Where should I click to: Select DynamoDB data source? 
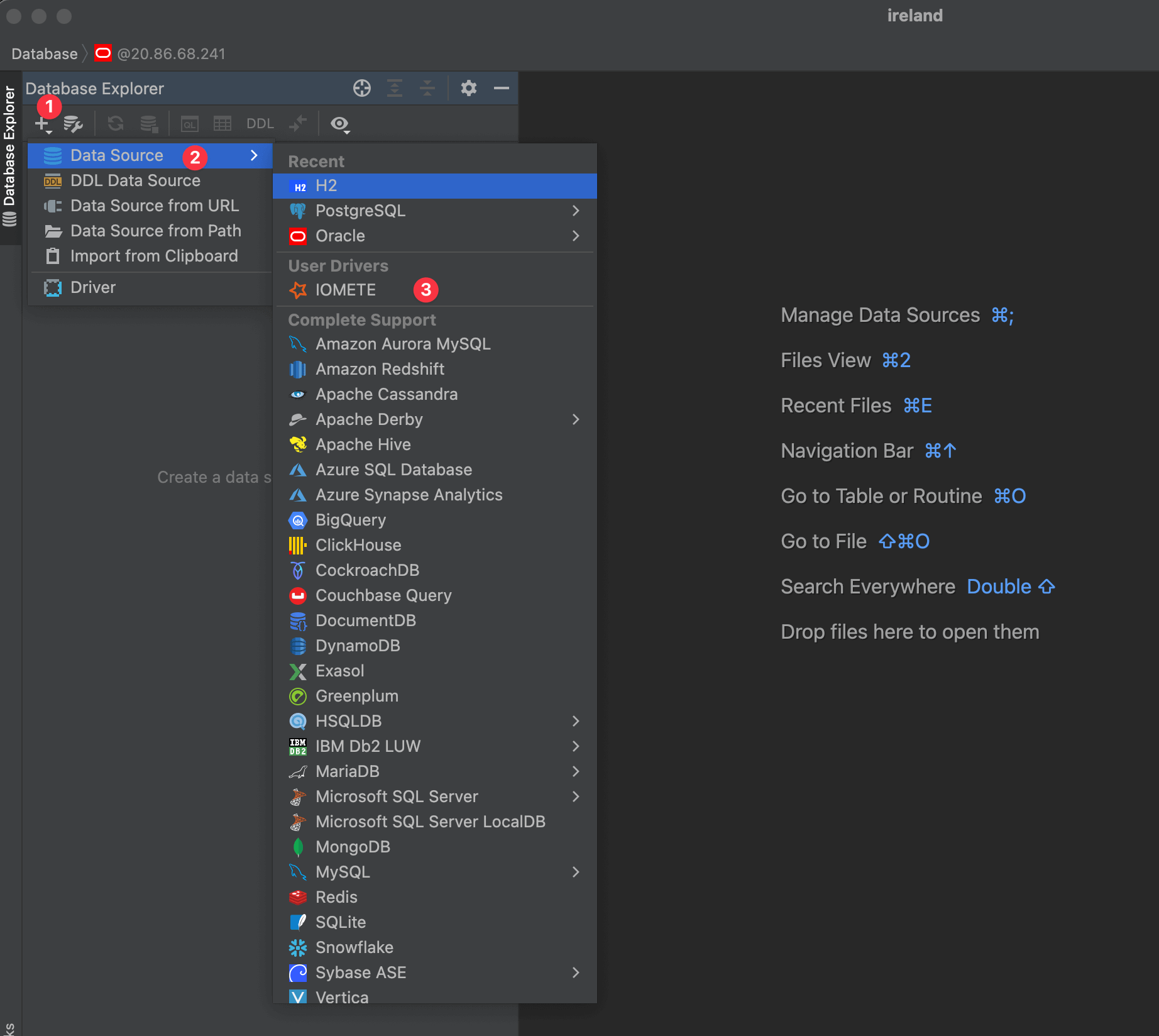[x=435, y=646]
